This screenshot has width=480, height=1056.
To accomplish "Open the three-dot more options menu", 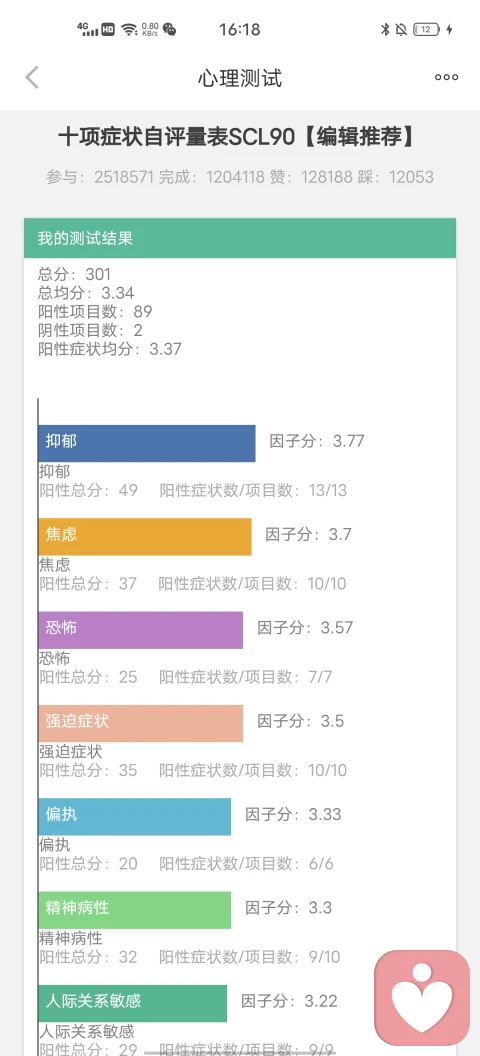I will 446,77.
